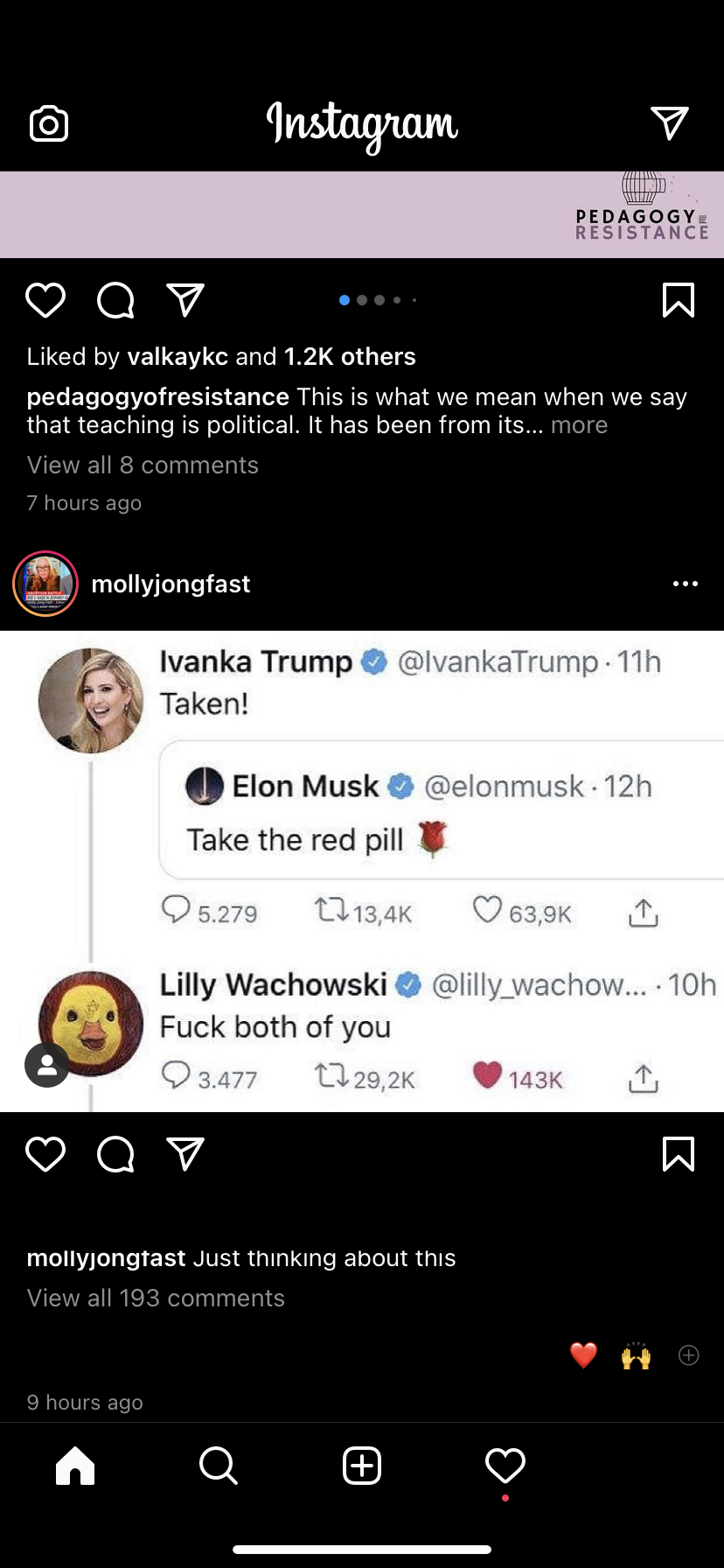Like the mollyjongfast post
This screenshot has height=1568, width=724.
coord(45,1154)
